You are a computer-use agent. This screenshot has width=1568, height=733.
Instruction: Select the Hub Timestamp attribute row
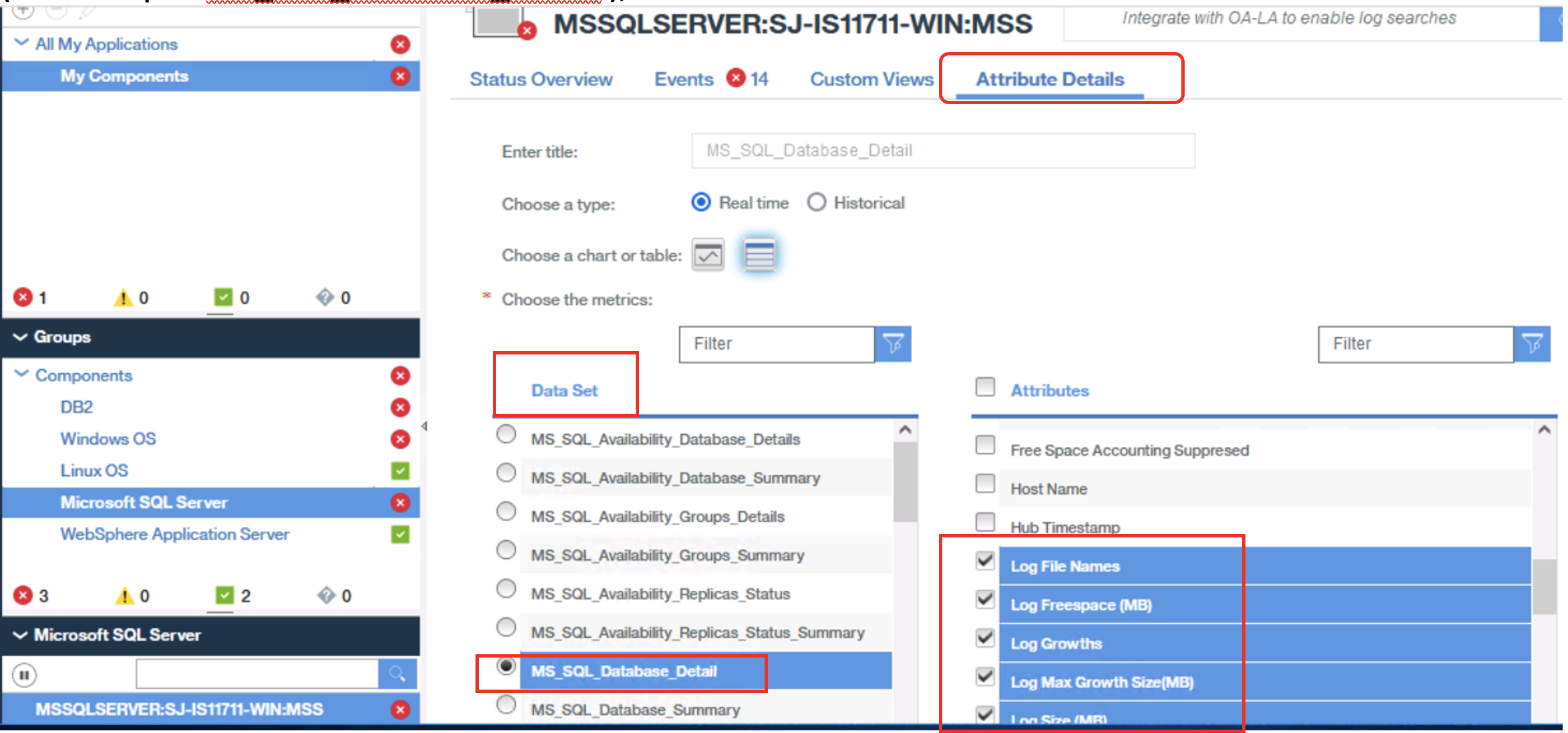1265,527
